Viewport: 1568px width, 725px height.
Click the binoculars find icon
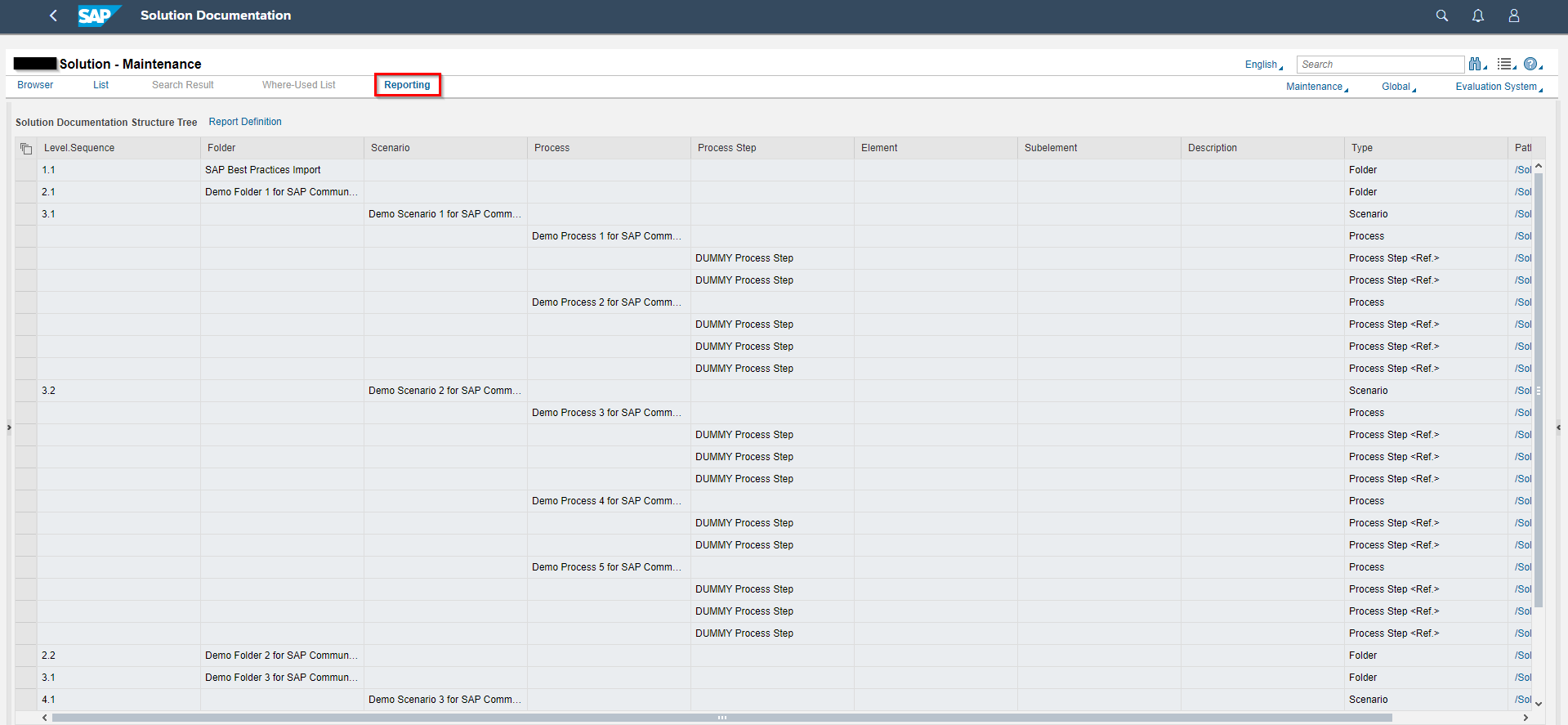[1476, 64]
